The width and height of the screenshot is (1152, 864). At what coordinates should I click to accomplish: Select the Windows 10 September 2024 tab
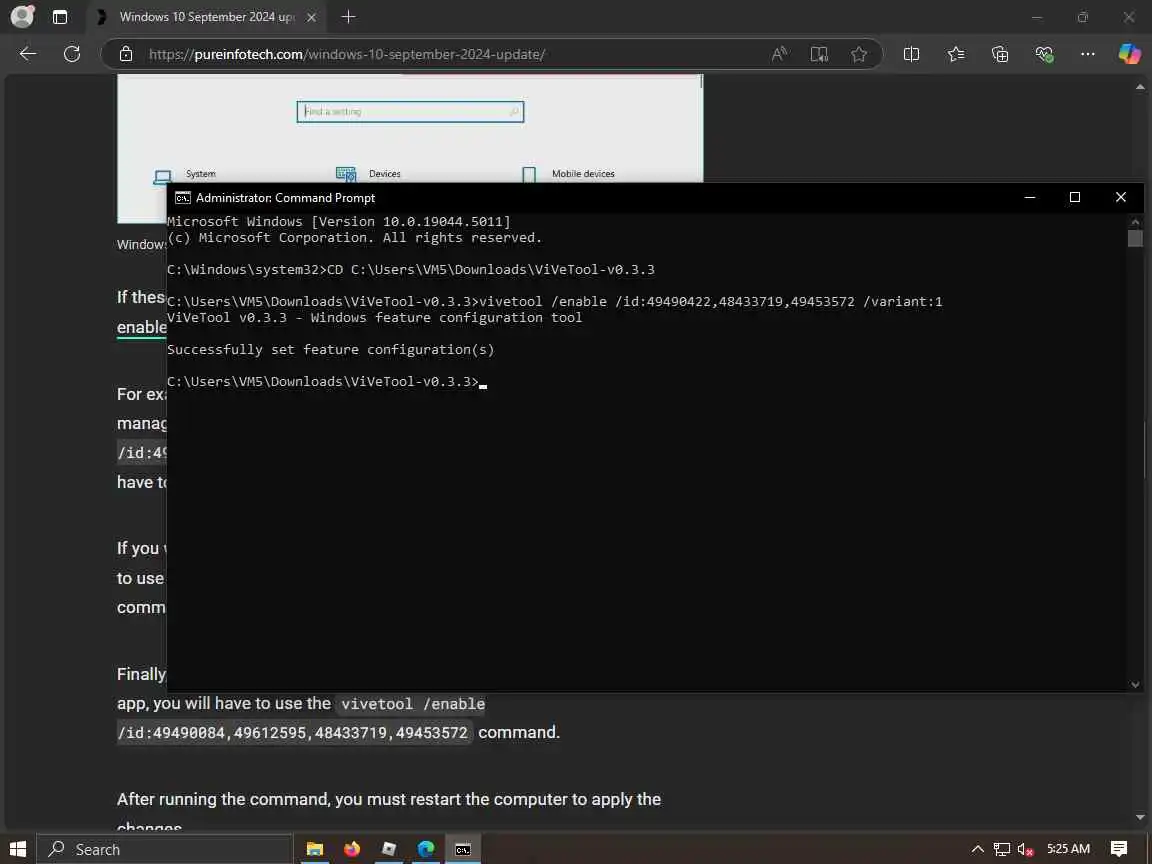206,17
